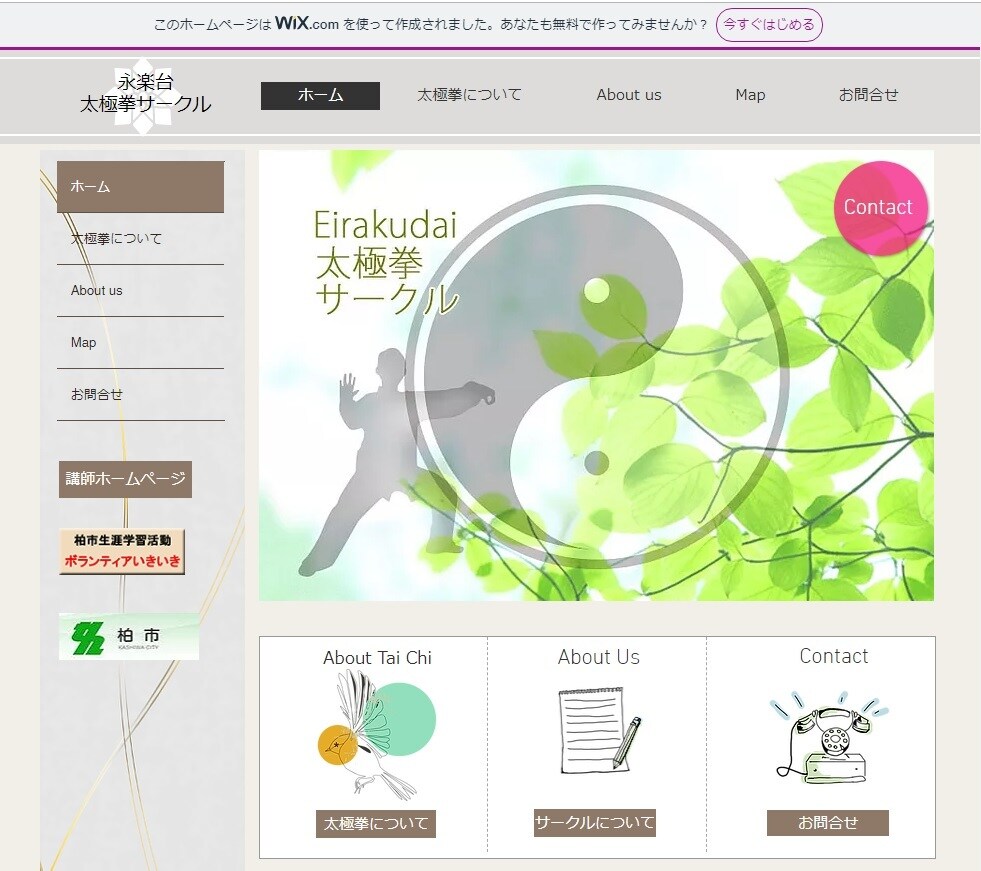Click the About Us card heading
This screenshot has width=981, height=871.
coord(599,657)
